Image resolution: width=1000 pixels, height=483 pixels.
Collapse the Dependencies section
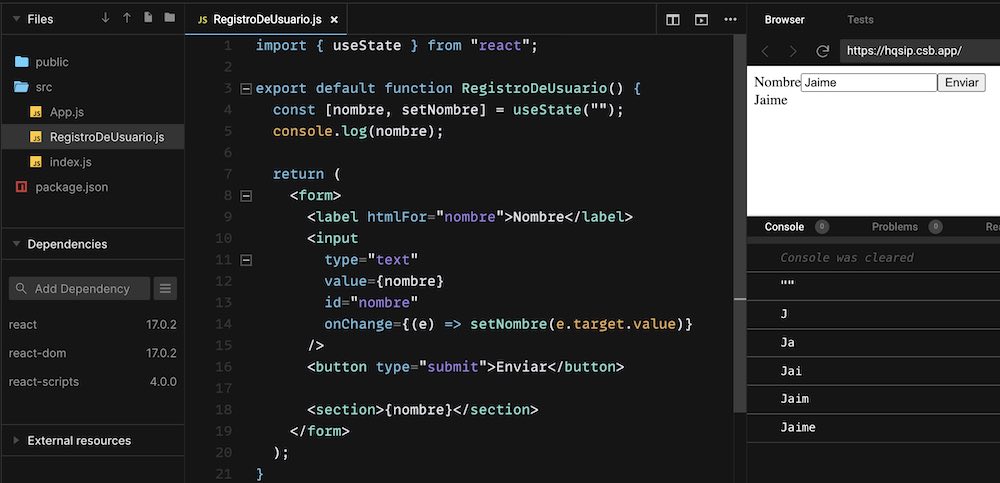pos(15,244)
